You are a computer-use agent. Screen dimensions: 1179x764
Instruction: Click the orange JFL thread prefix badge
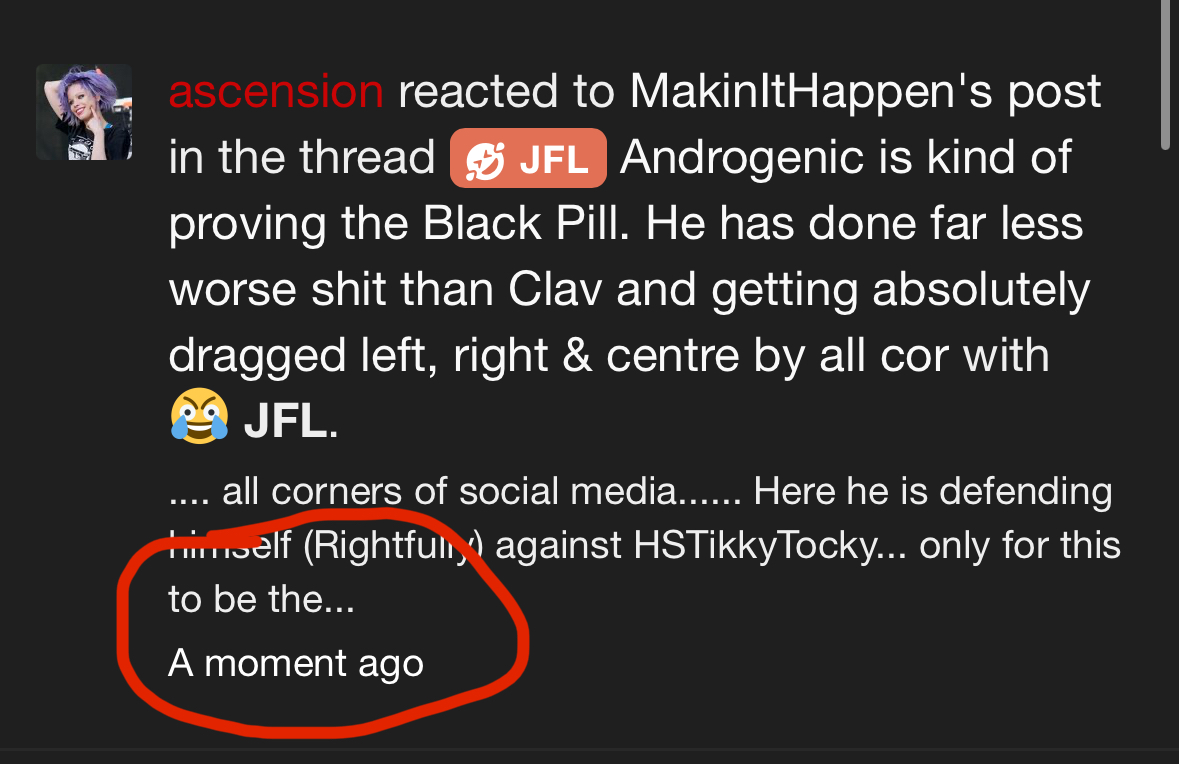click(x=528, y=158)
